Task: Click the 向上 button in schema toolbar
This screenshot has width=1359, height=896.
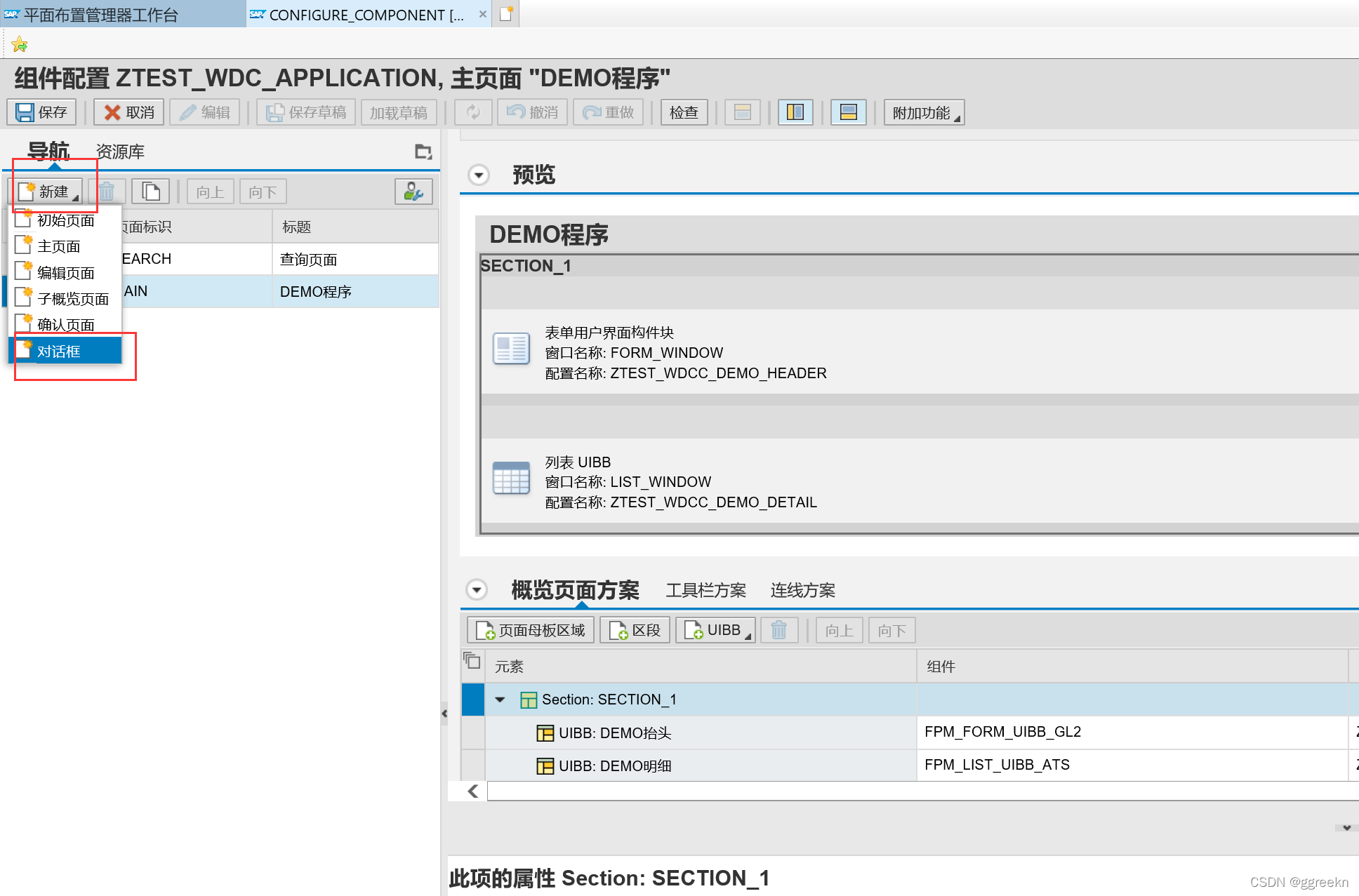Action: [840, 630]
